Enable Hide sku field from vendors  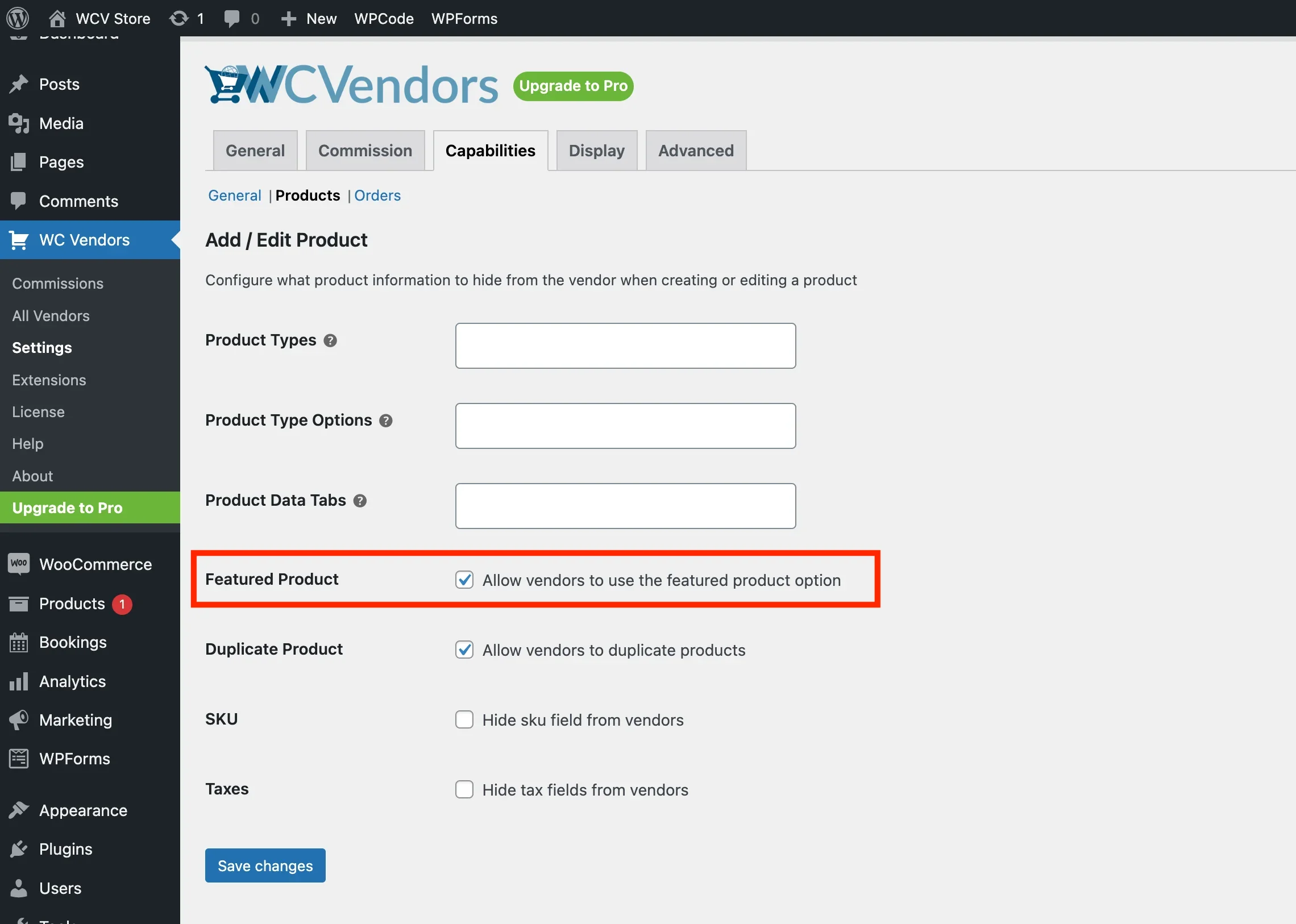[464, 720]
